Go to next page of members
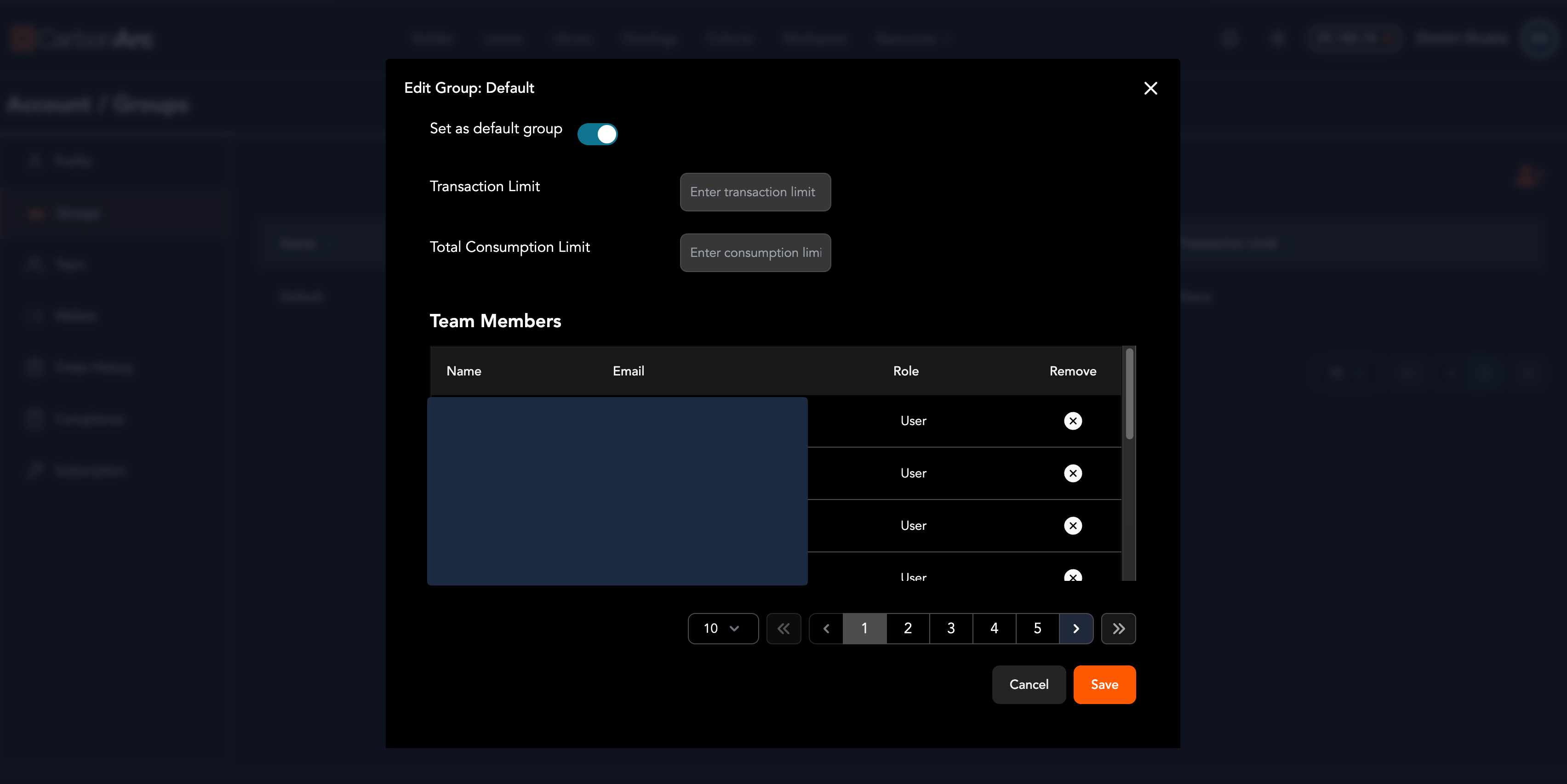Image resolution: width=1567 pixels, height=784 pixels. (1075, 628)
